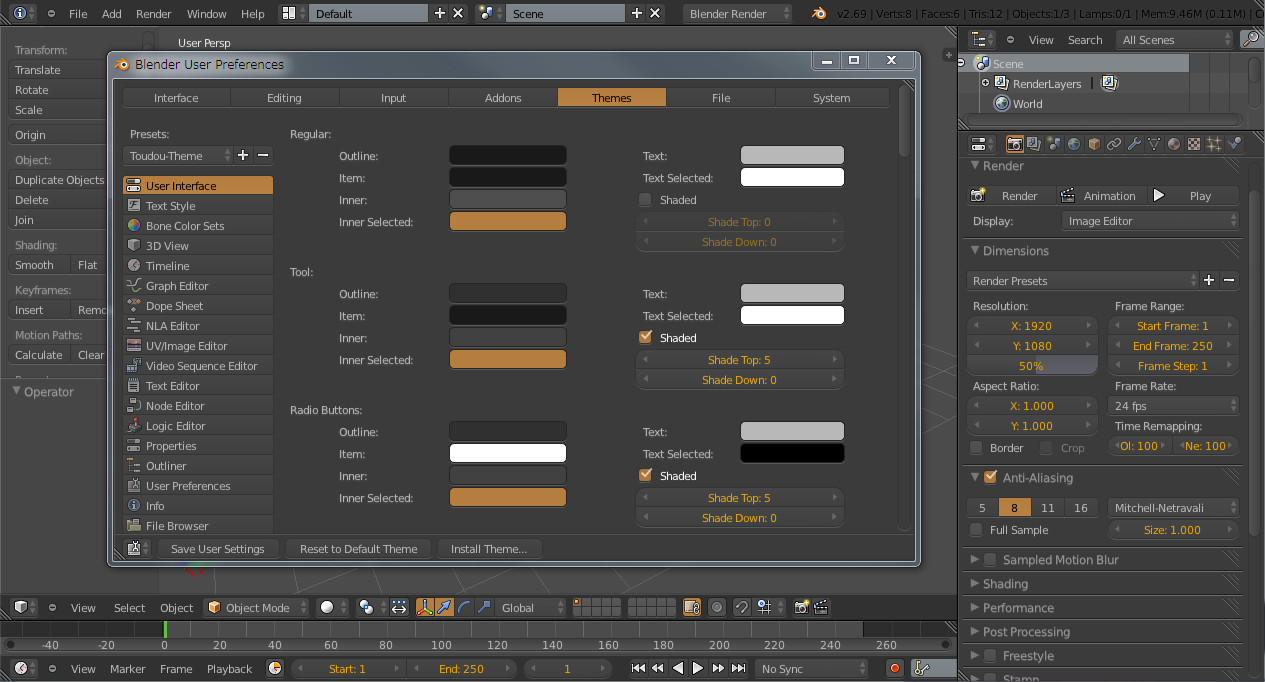Open outliner search magnifier icon

(1250, 39)
